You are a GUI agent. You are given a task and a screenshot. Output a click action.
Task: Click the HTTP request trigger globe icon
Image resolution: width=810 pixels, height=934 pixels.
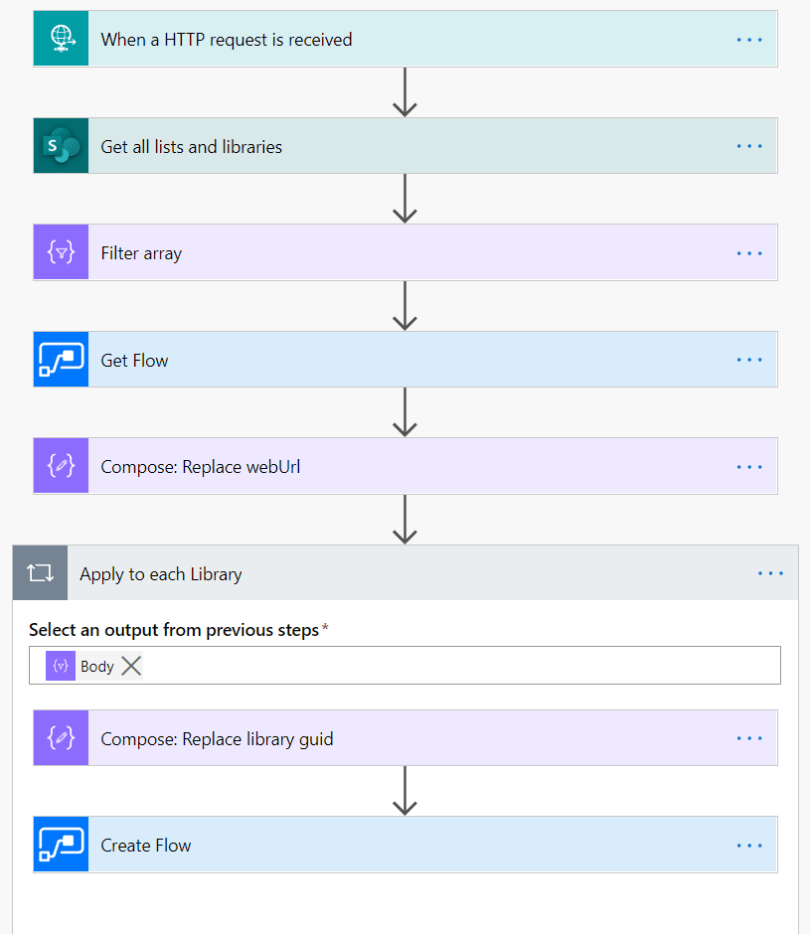pyautogui.click(x=61, y=40)
